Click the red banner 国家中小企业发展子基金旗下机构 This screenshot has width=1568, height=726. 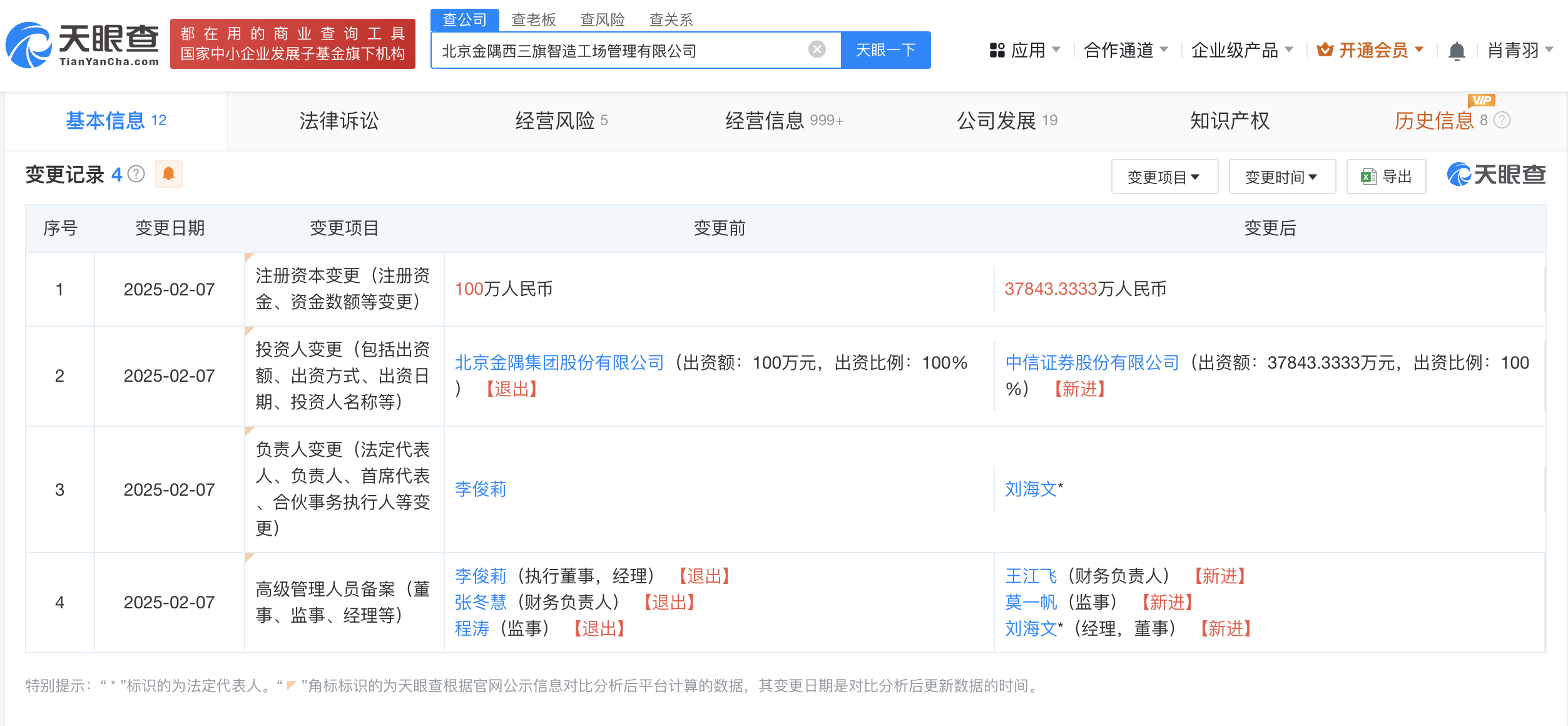[293, 44]
